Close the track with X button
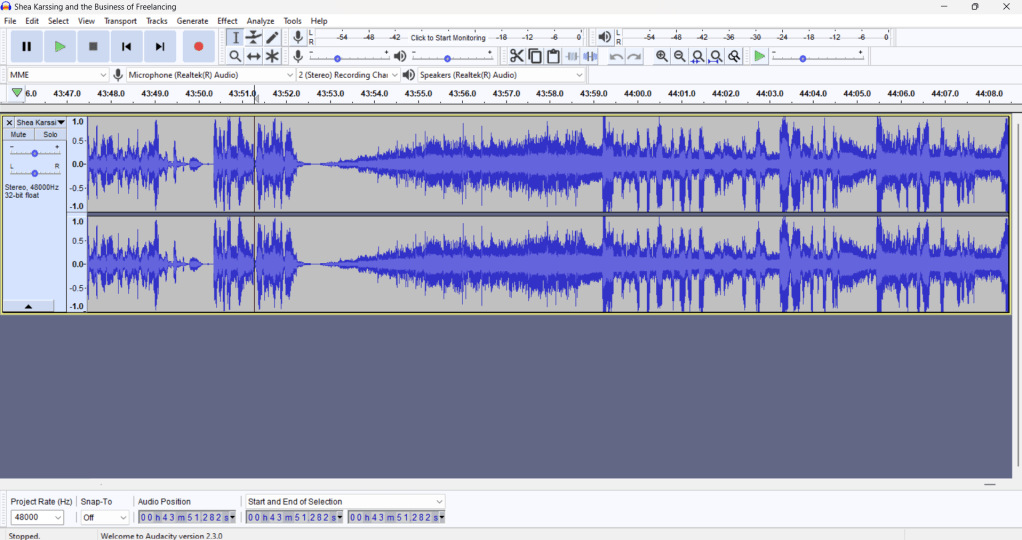 [9, 123]
